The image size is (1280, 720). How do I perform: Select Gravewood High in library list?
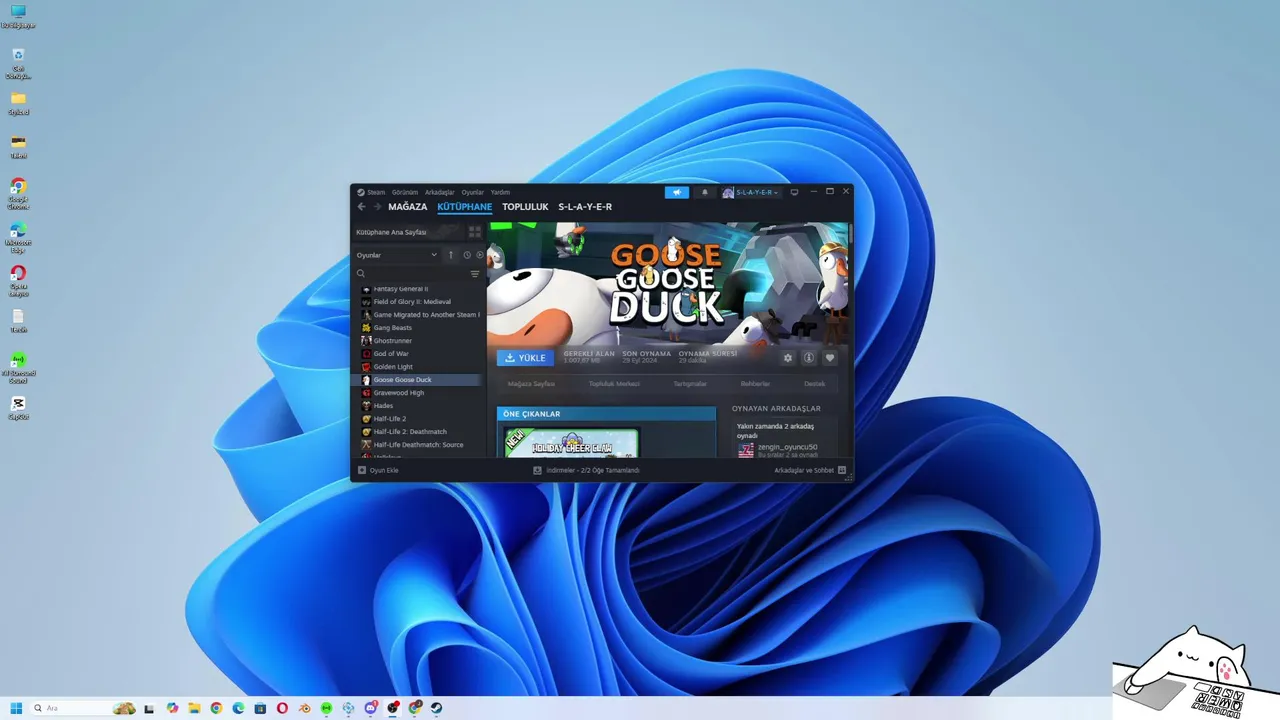[399, 393]
